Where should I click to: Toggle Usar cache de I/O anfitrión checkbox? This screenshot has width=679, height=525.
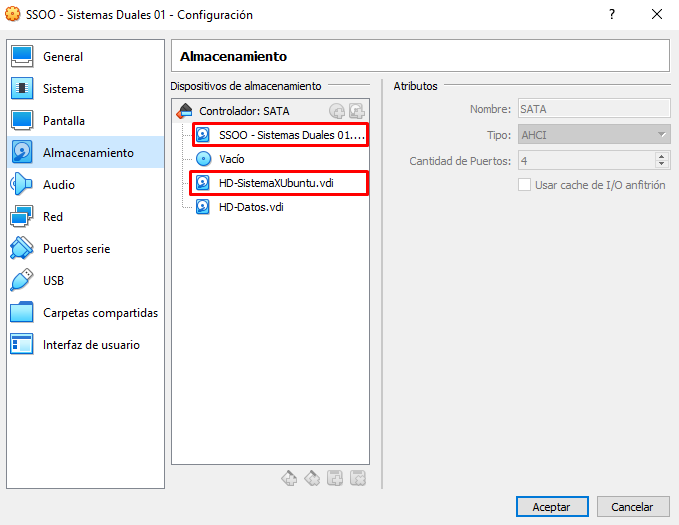[x=524, y=185]
